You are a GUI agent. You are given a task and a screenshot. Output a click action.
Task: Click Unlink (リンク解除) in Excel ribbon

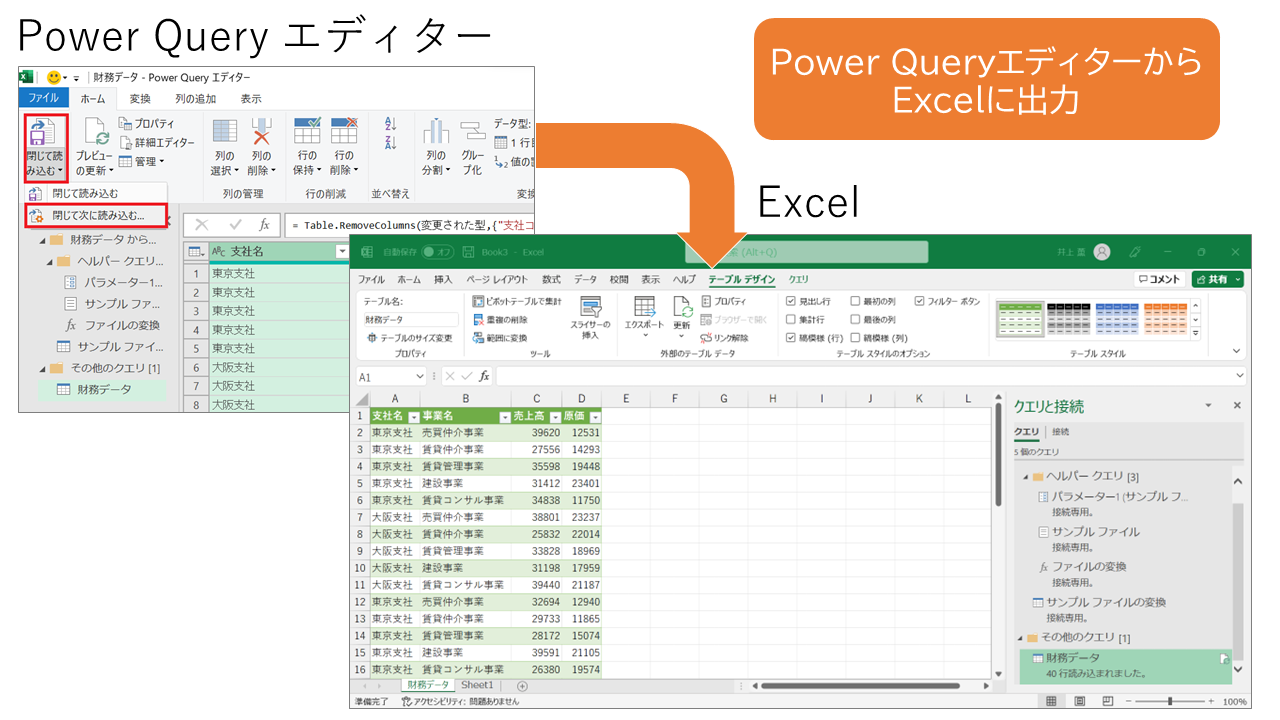[x=724, y=338]
